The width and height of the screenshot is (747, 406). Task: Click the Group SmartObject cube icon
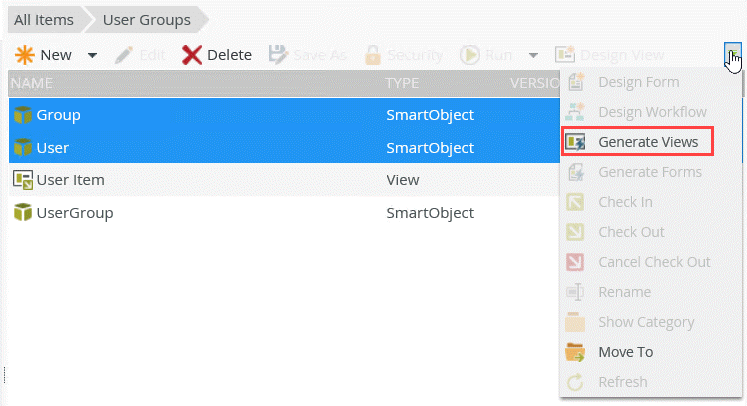[x=23, y=115]
